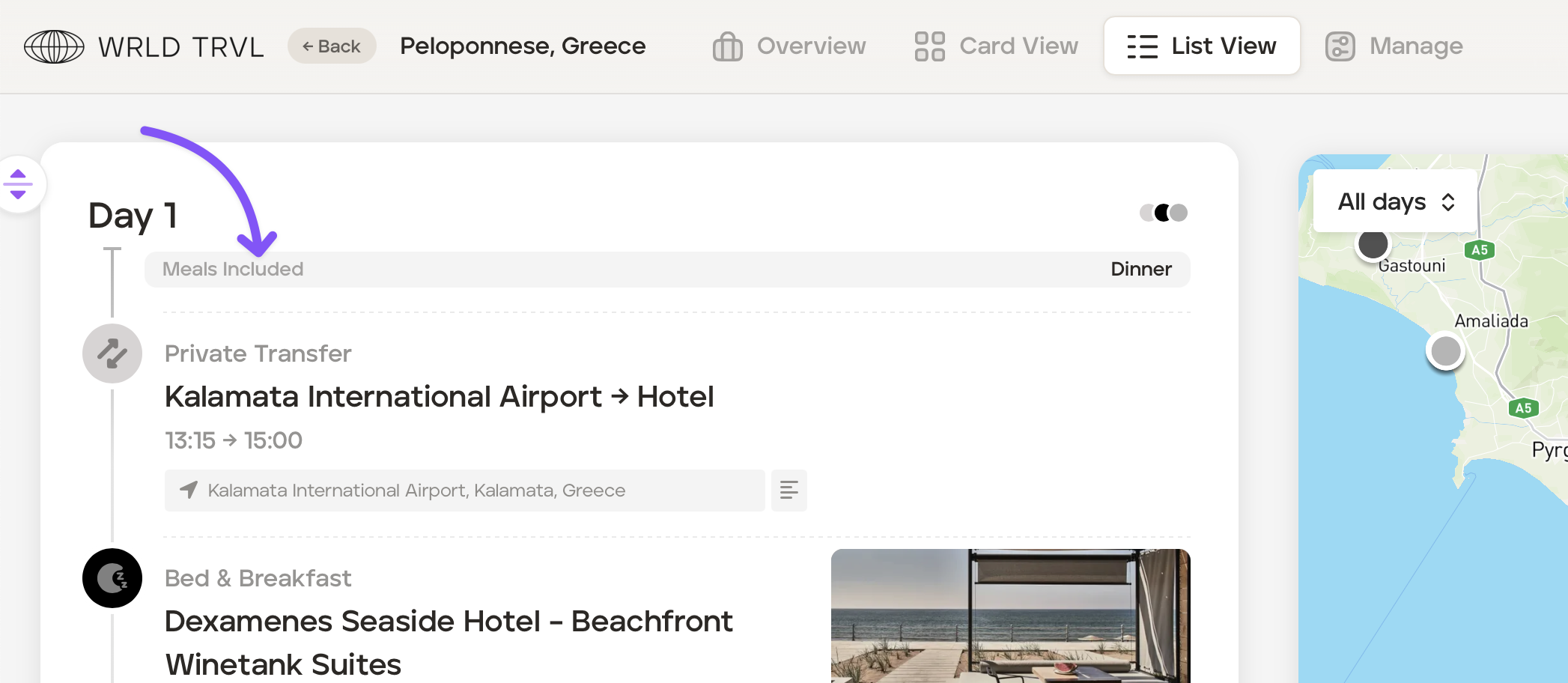Screen dimensions: 1568x683
Task: Click the purple collapse/expand arrows icon
Action: tap(19, 184)
